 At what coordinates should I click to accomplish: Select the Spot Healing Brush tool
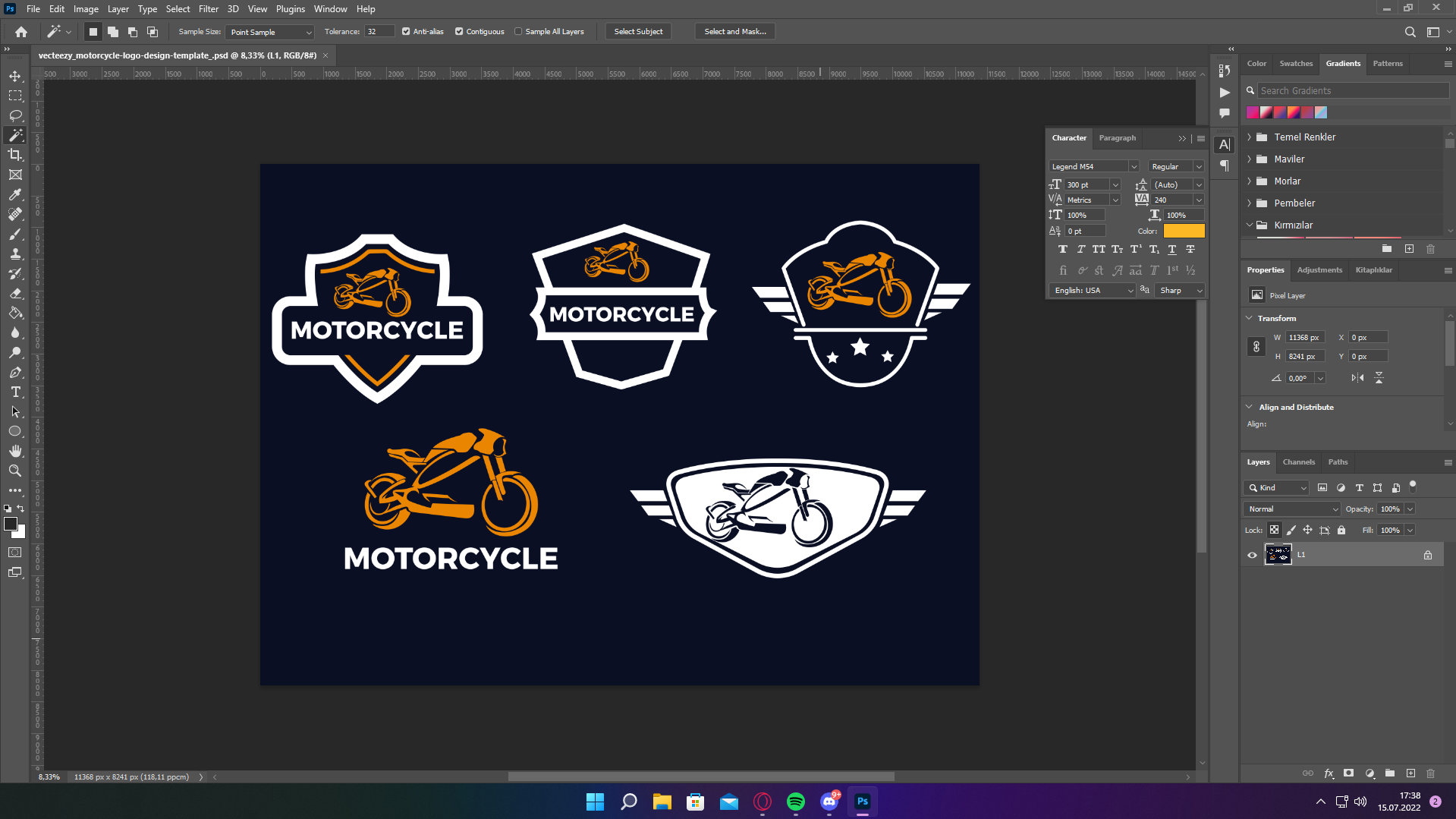[x=15, y=214]
